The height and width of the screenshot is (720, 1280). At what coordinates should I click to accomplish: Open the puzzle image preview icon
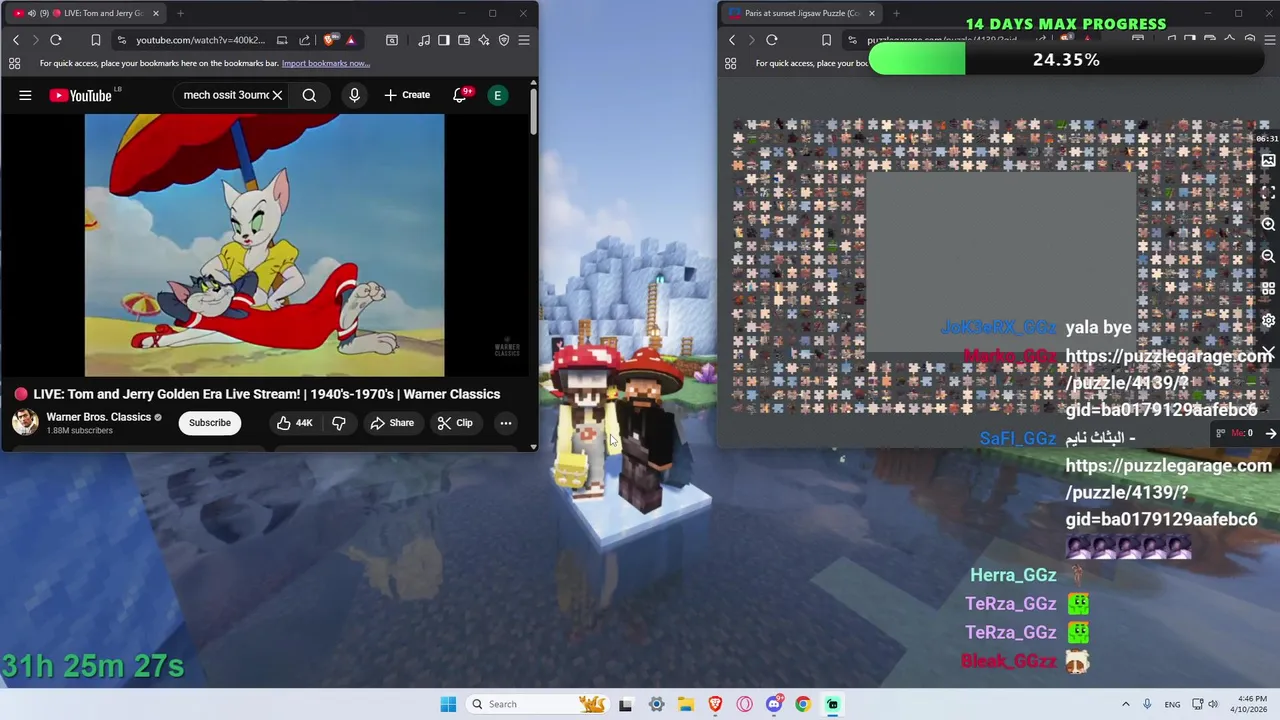tap(1268, 160)
